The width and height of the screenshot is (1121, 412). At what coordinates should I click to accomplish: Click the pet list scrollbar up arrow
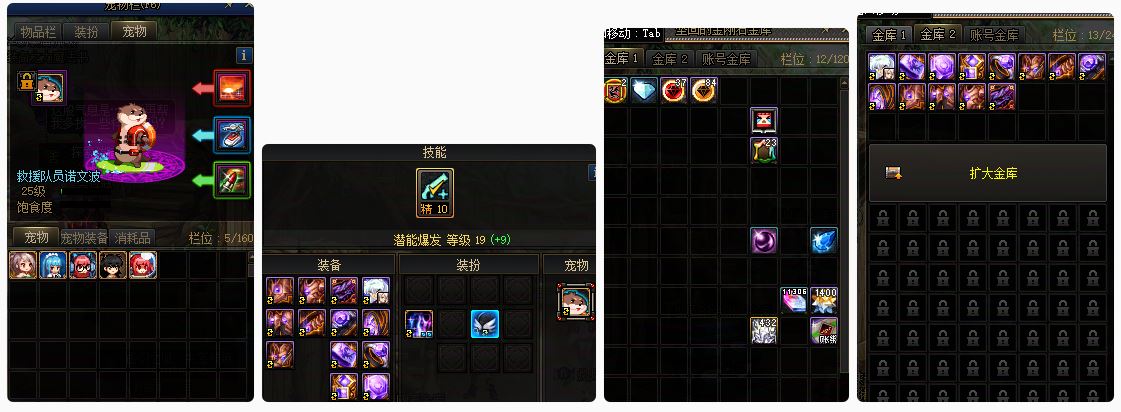tap(250, 255)
